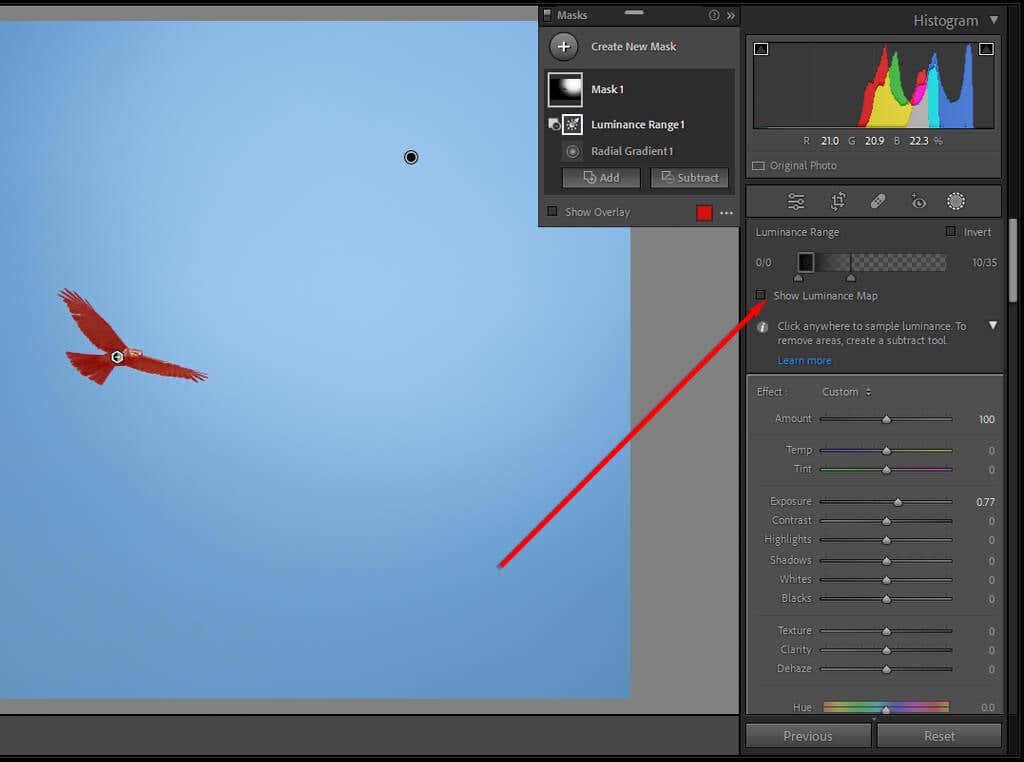The image size is (1024, 762).
Task: Open the Effect Custom preset dropdown
Action: coord(846,392)
